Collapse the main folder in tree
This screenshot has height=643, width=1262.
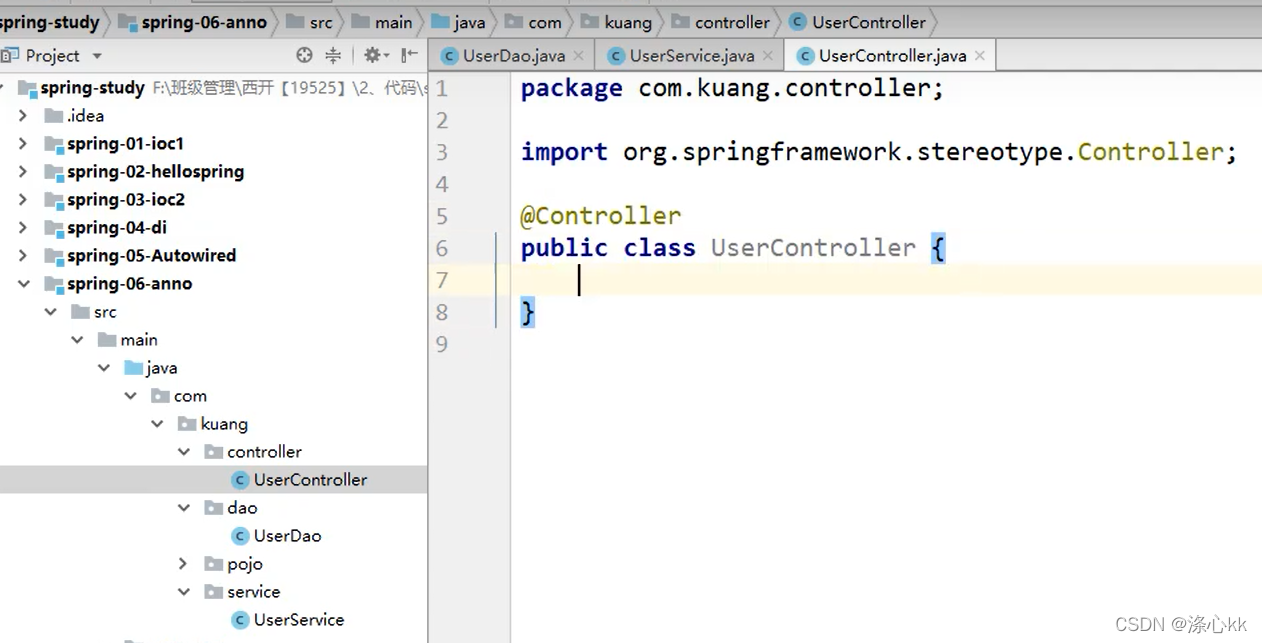[77, 340]
